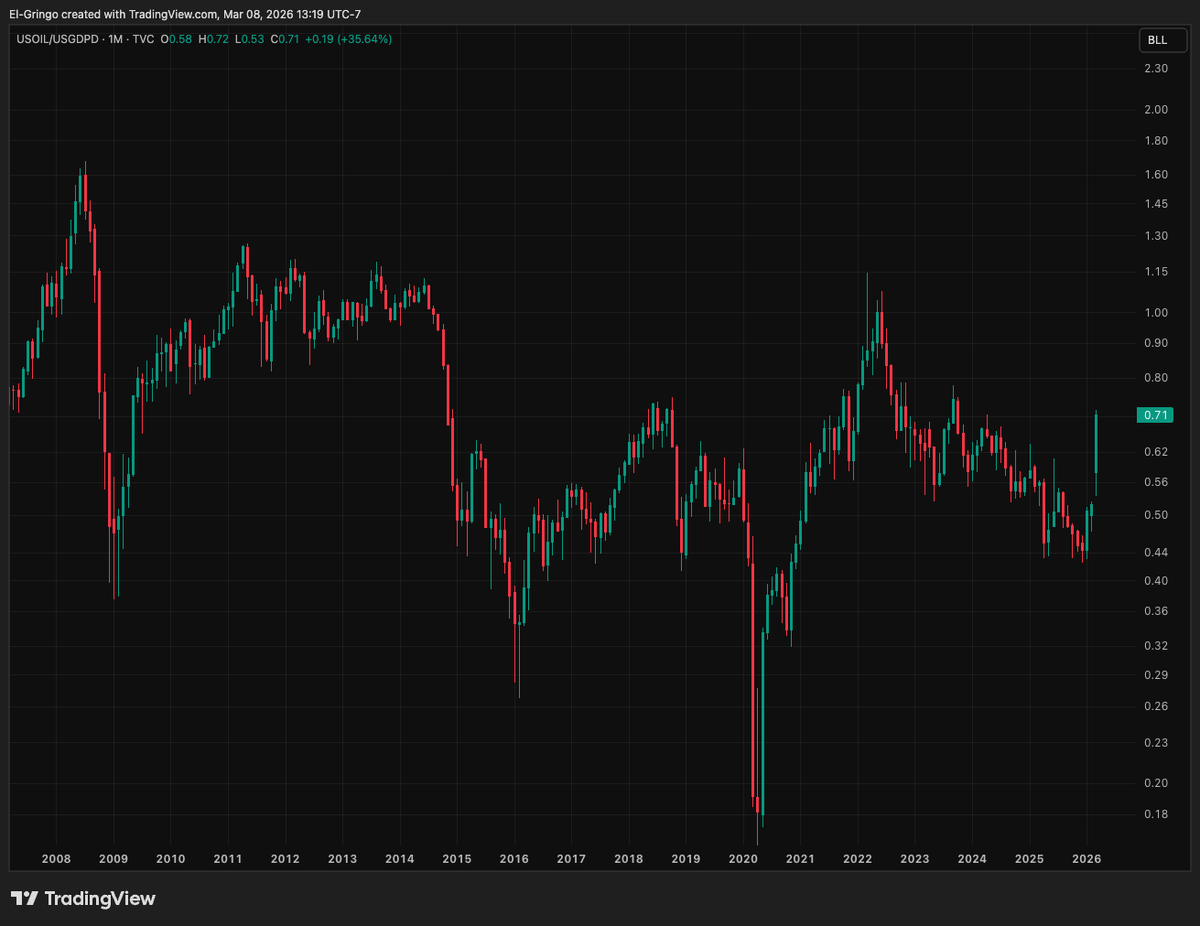Click the 2008 label on time axis
The image size is (1200, 926).
(56, 859)
